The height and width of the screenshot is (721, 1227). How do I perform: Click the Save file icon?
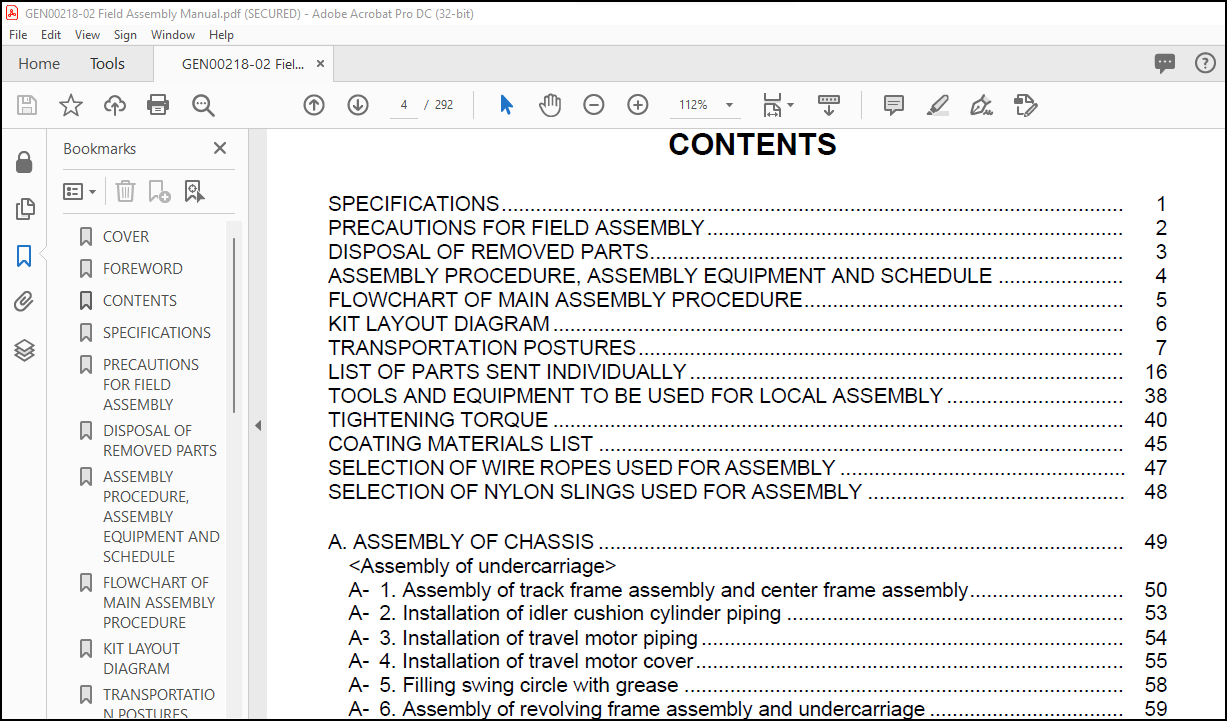[27, 105]
